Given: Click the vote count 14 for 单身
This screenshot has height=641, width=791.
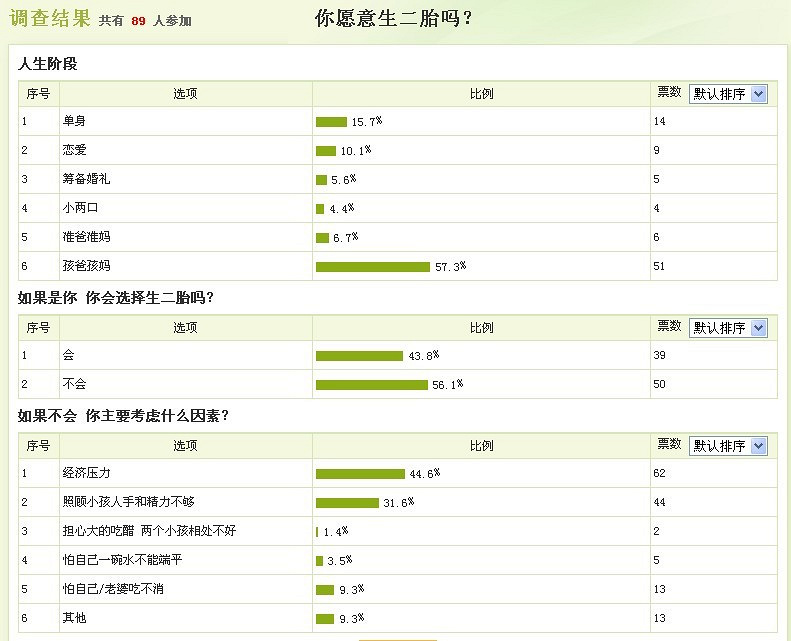Looking at the screenshot, I should point(659,121).
